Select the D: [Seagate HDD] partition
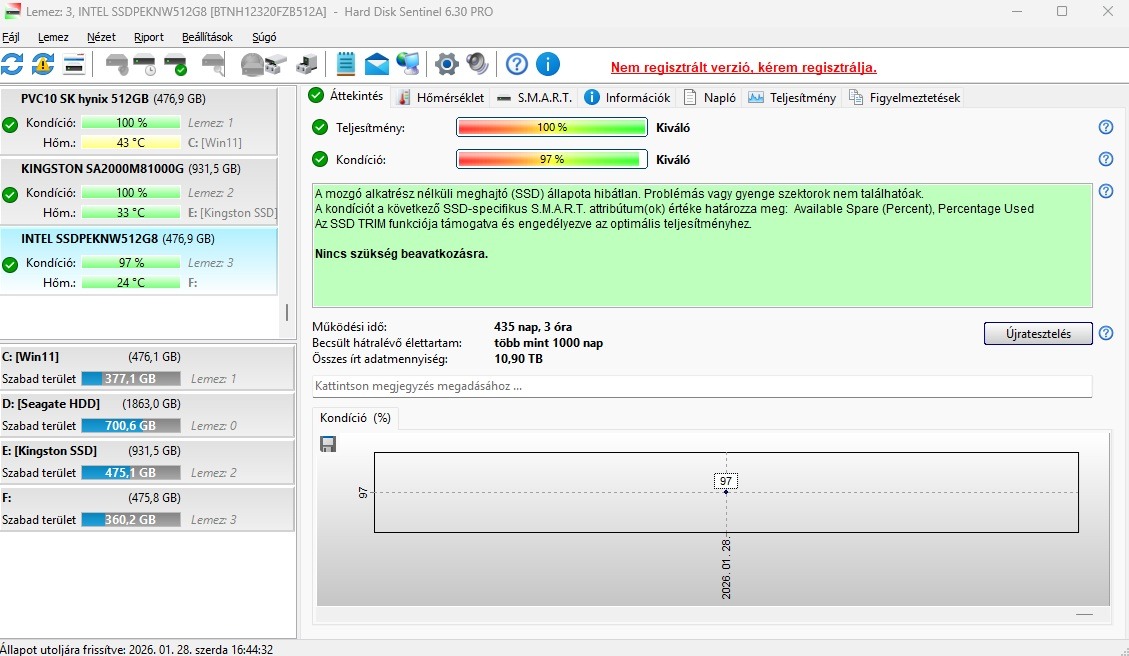Image resolution: width=1129 pixels, height=656 pixels. coord(147,414)
